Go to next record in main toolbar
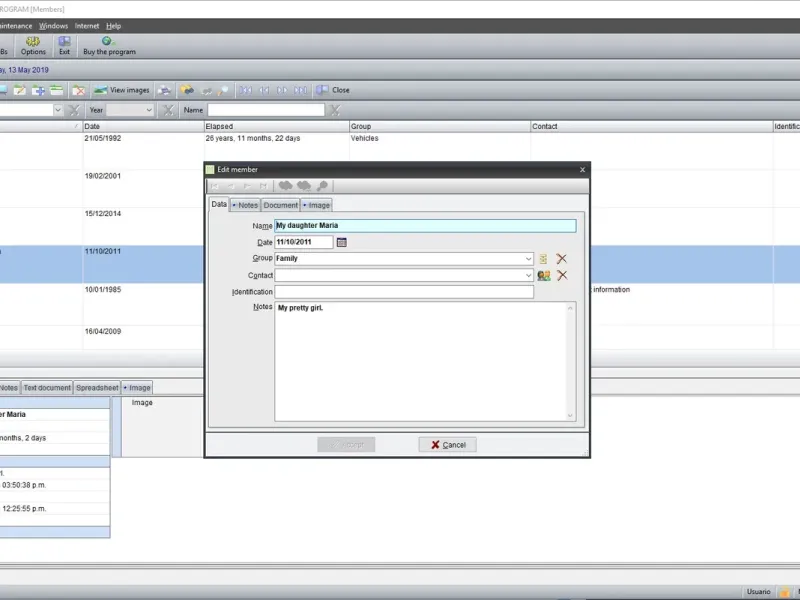Screen dimensions: 800x600 282,90
